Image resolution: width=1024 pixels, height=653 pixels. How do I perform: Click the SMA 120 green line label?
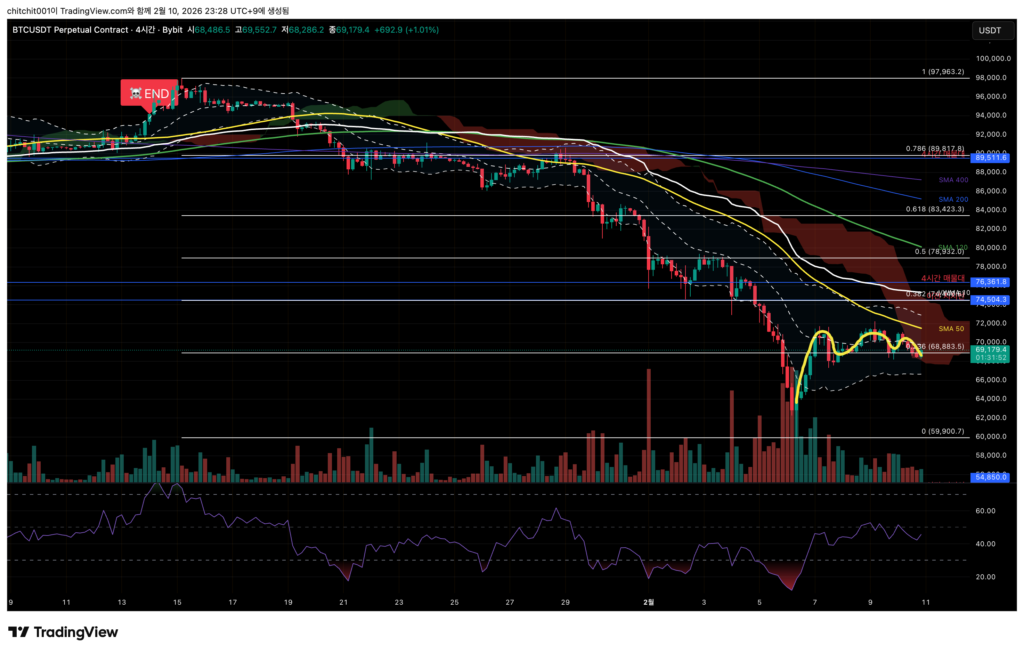[951, 247]
